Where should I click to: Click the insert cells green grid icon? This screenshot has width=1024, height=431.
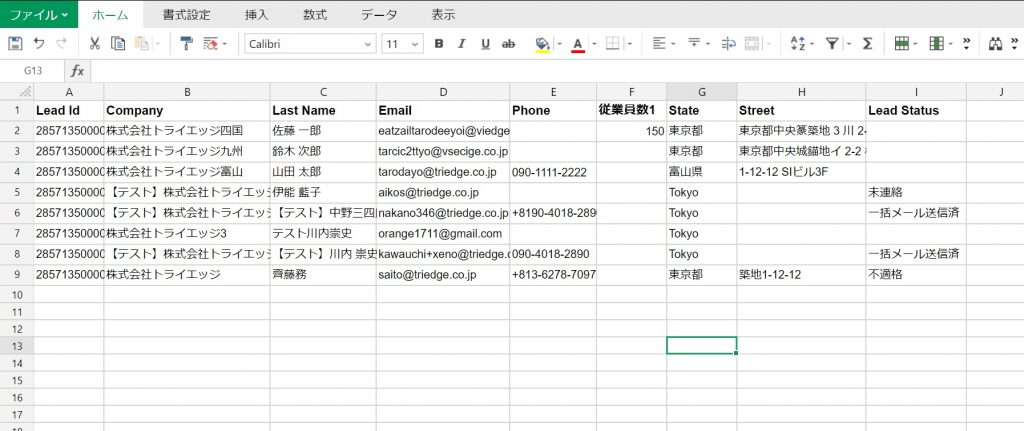click(902, 44)
